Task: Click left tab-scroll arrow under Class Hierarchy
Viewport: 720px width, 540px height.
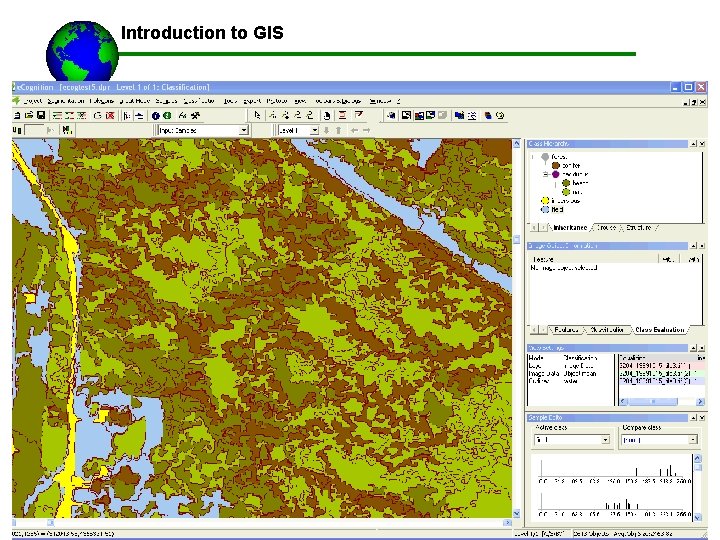Action: (x=534, y=227)
